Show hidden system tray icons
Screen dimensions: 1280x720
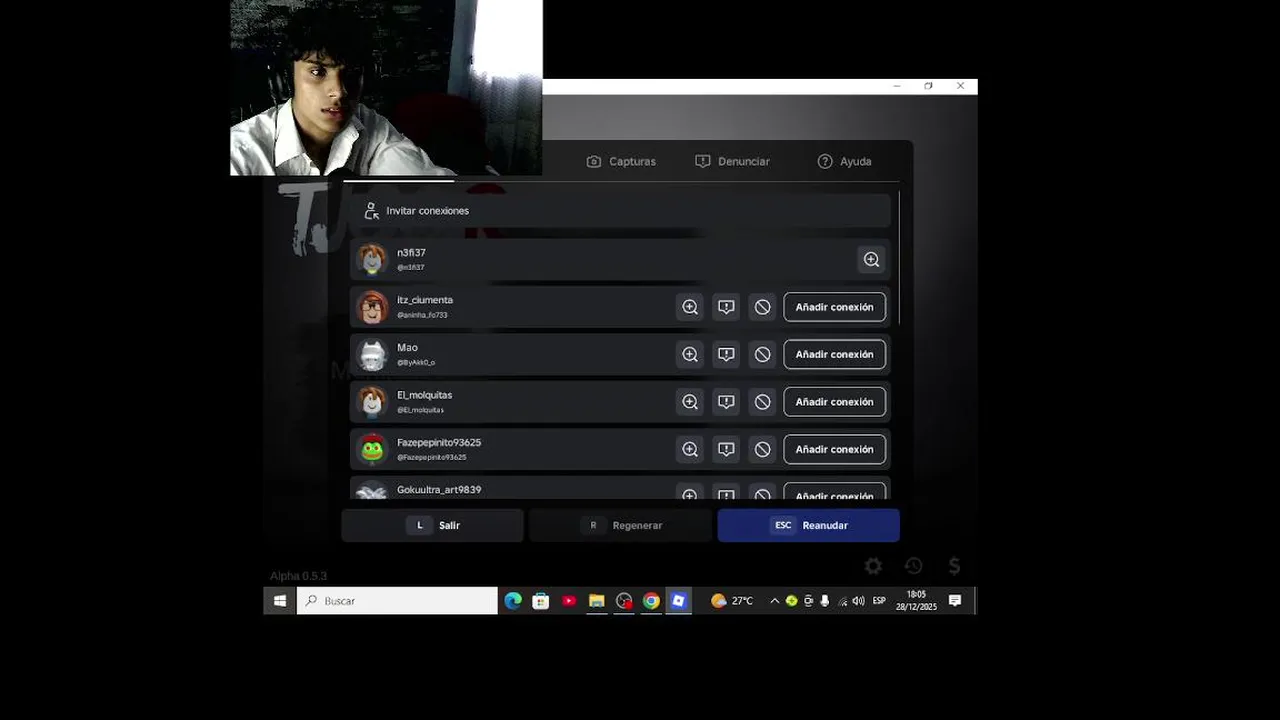[774, 601]
